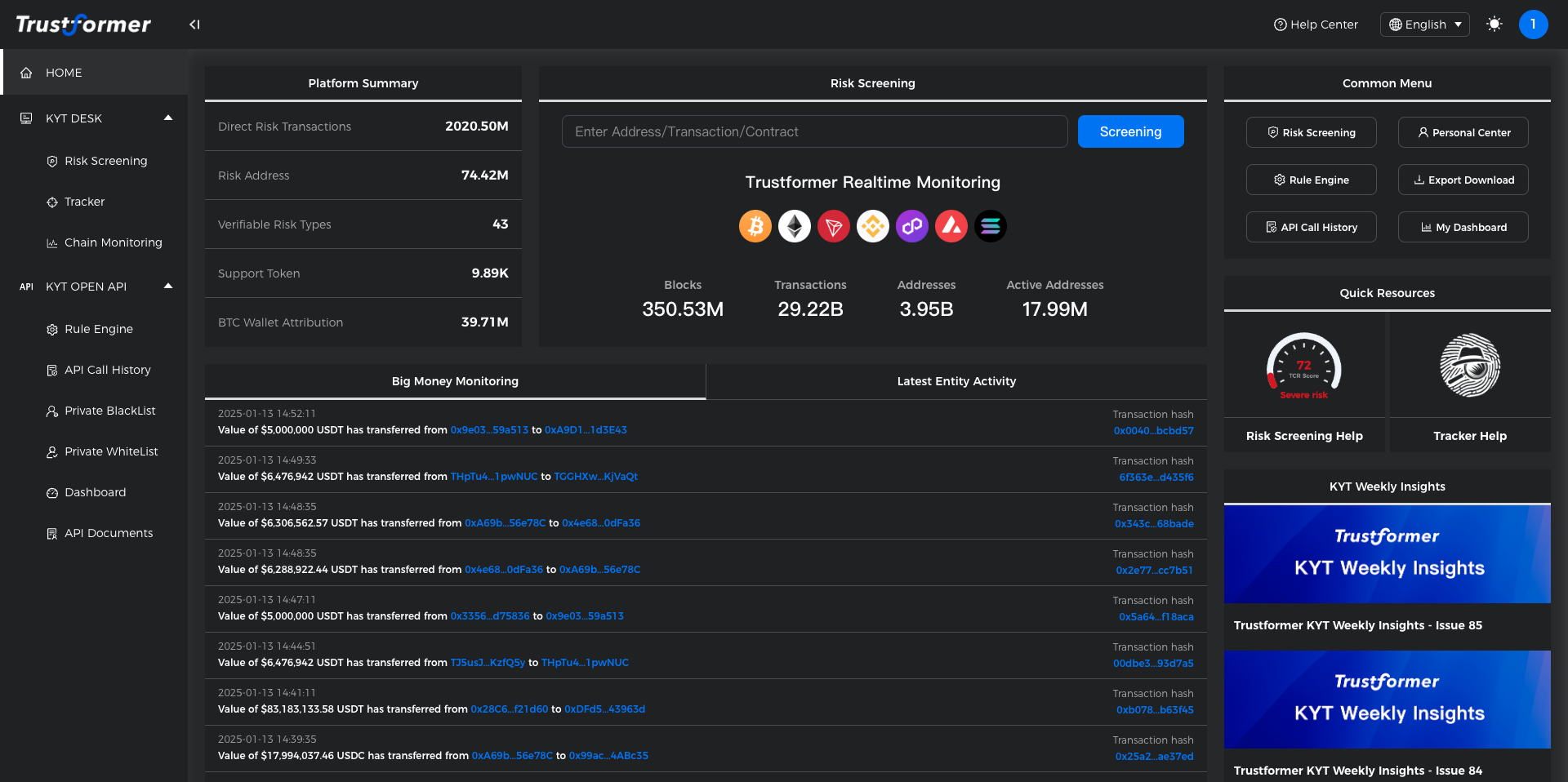Click BTC Wallet Attribution value 39.71M
1568x782 pixels.
coord(484,322)
